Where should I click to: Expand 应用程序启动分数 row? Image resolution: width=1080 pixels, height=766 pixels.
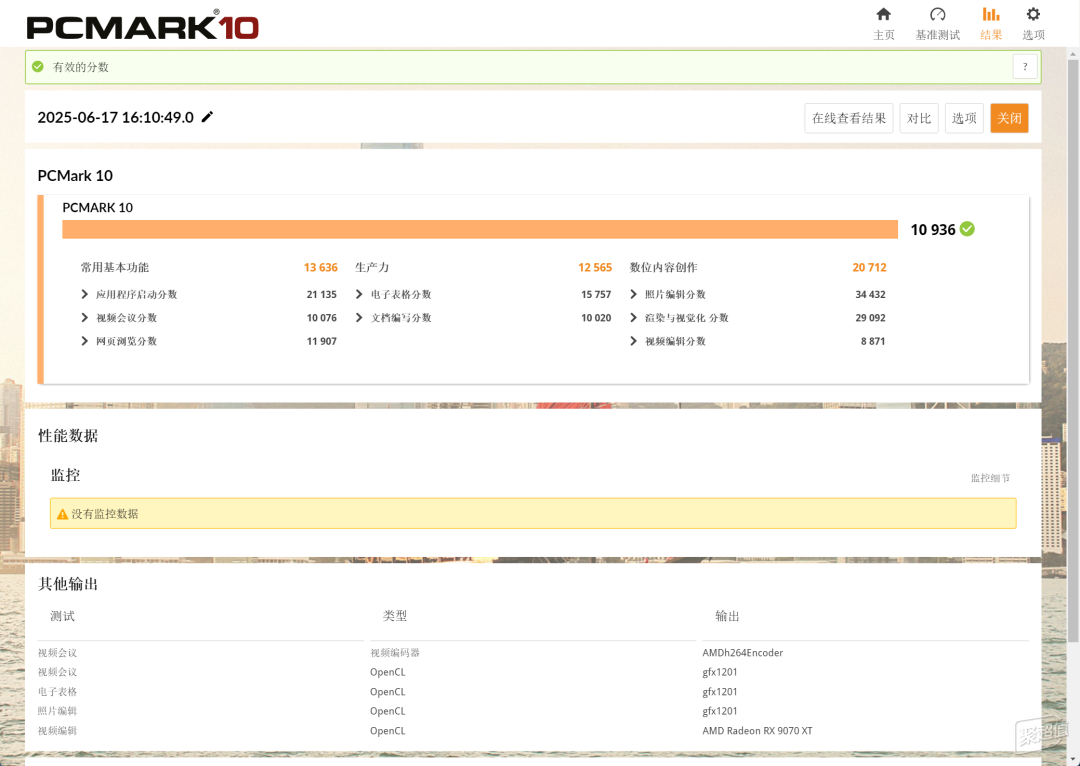click(85, 294)
